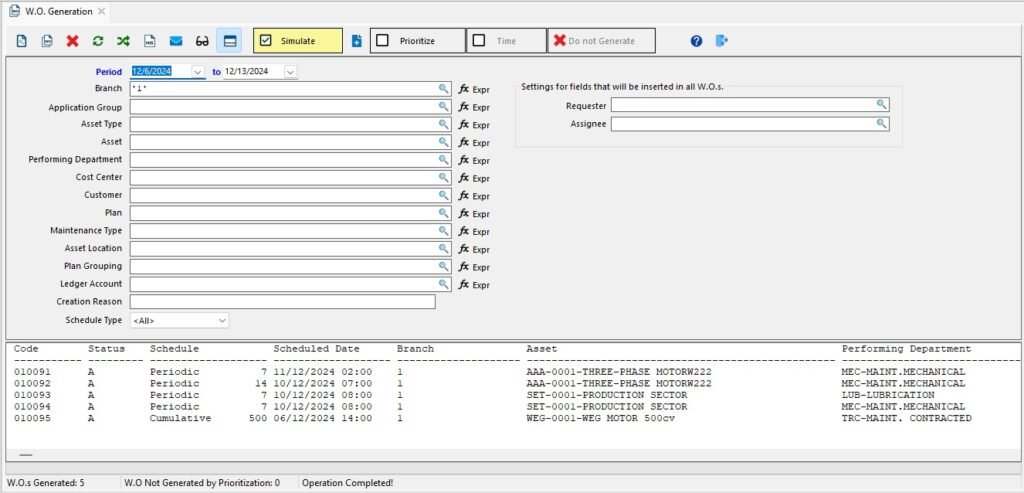Click the blue envelope email icon

176,40
